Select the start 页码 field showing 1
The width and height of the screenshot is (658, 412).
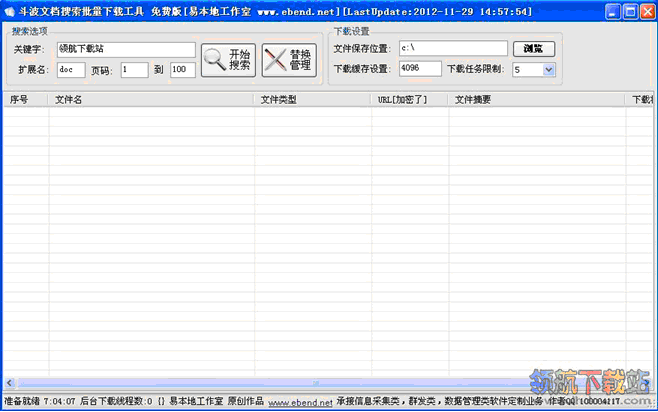click(134, 70)
